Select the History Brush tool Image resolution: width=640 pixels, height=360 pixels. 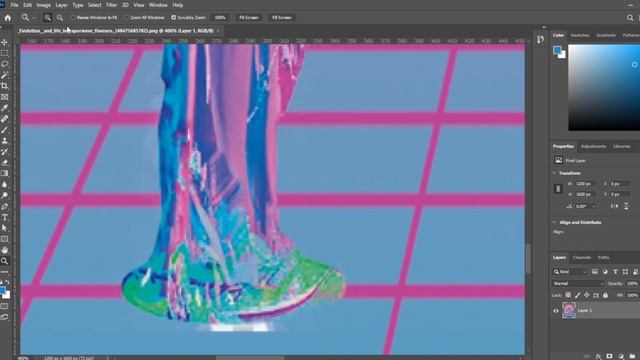[4, 152]
